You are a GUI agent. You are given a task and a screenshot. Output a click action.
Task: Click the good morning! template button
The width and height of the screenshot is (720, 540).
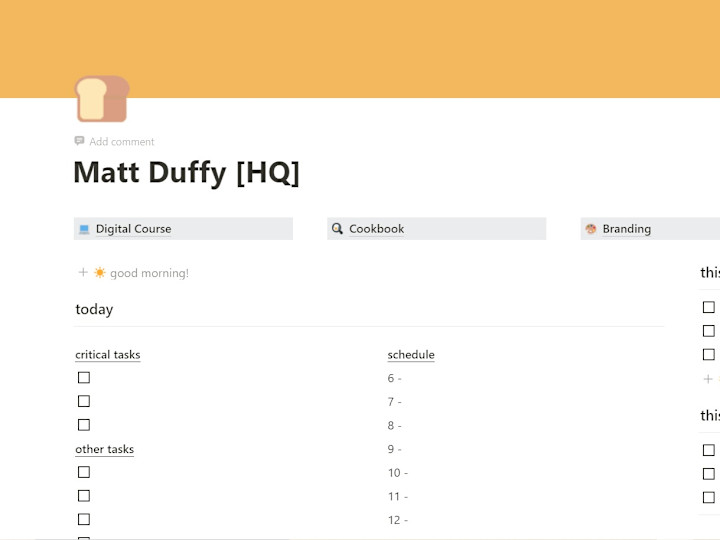[149, 273]
